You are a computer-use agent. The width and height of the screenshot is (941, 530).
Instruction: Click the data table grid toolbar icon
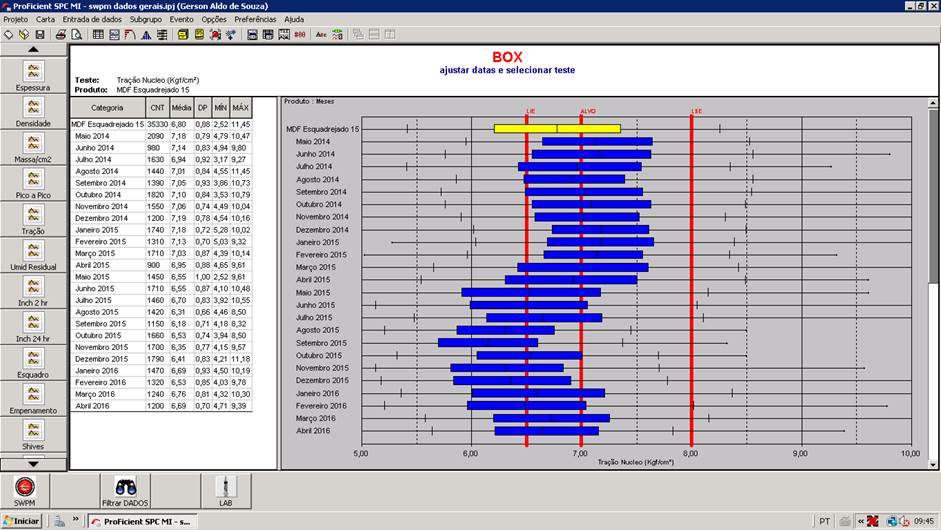tap(98, 35)
